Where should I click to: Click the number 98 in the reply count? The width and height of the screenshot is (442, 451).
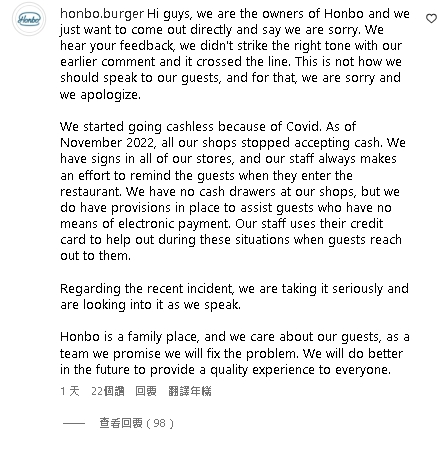point(159,423)
